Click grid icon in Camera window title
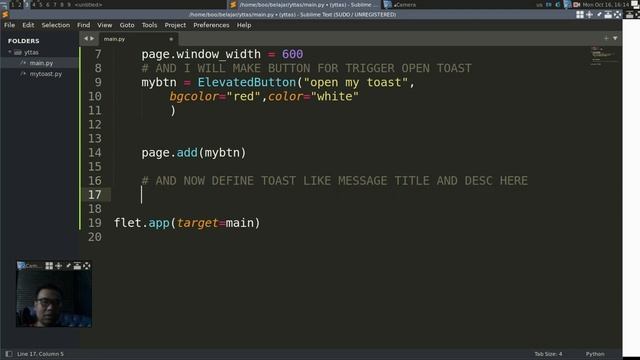The image size is (640, 360). (x=49, y=266)
